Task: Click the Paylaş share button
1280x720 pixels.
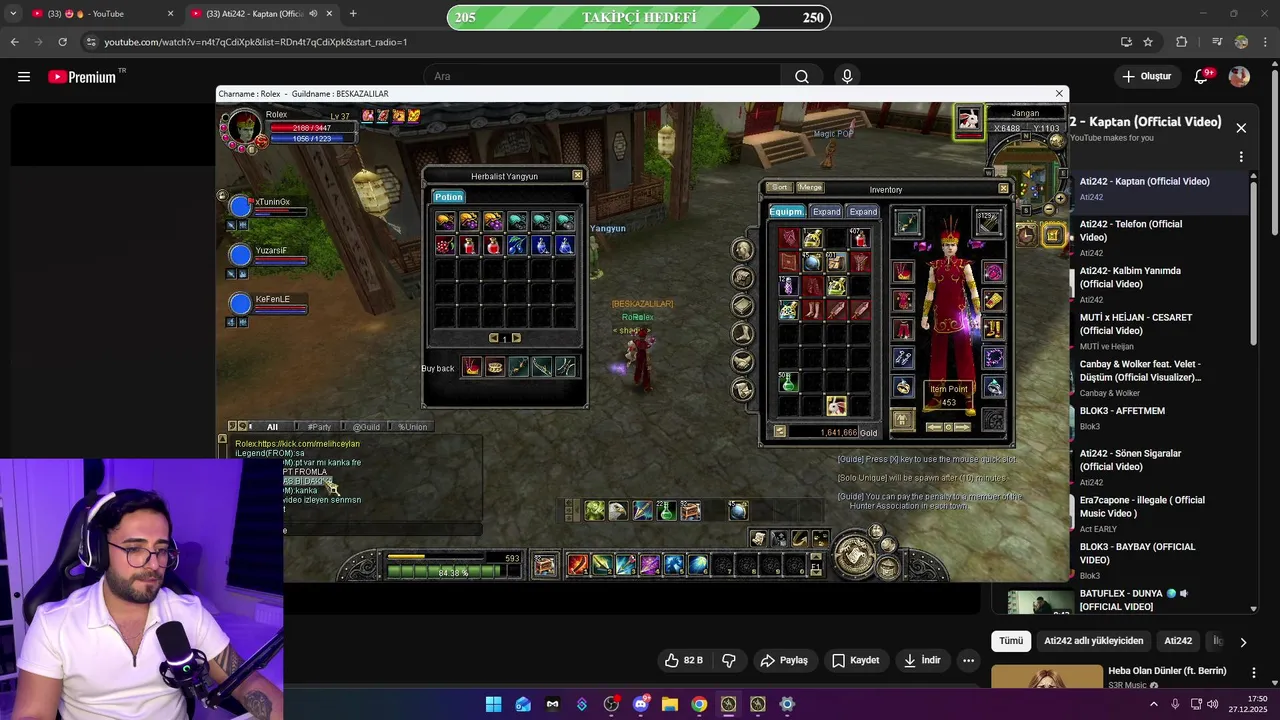Action: (784, 660)
